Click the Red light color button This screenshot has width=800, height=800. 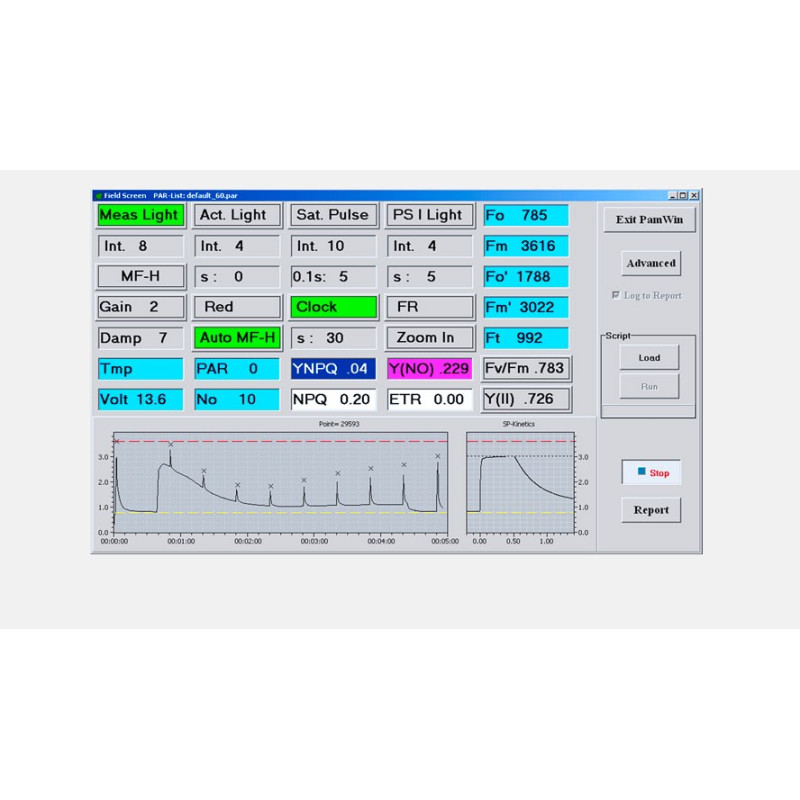click(x=236, y=307)
